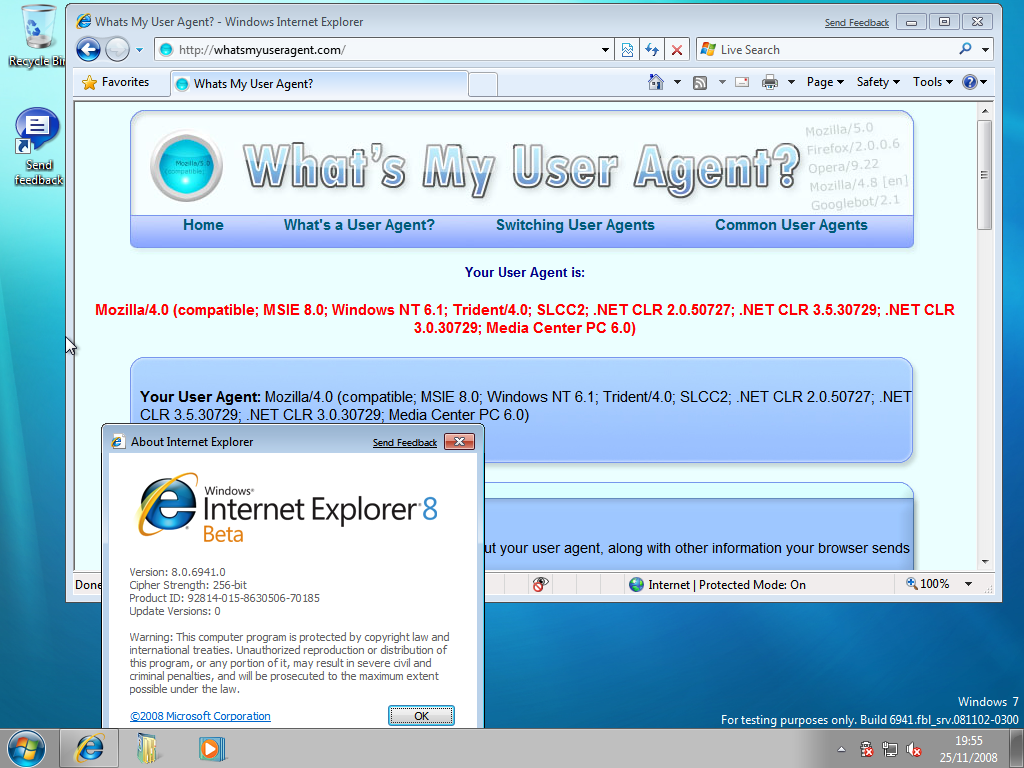Click the muted volume tray icon
Screen dimensions: 1024x768
914,749
